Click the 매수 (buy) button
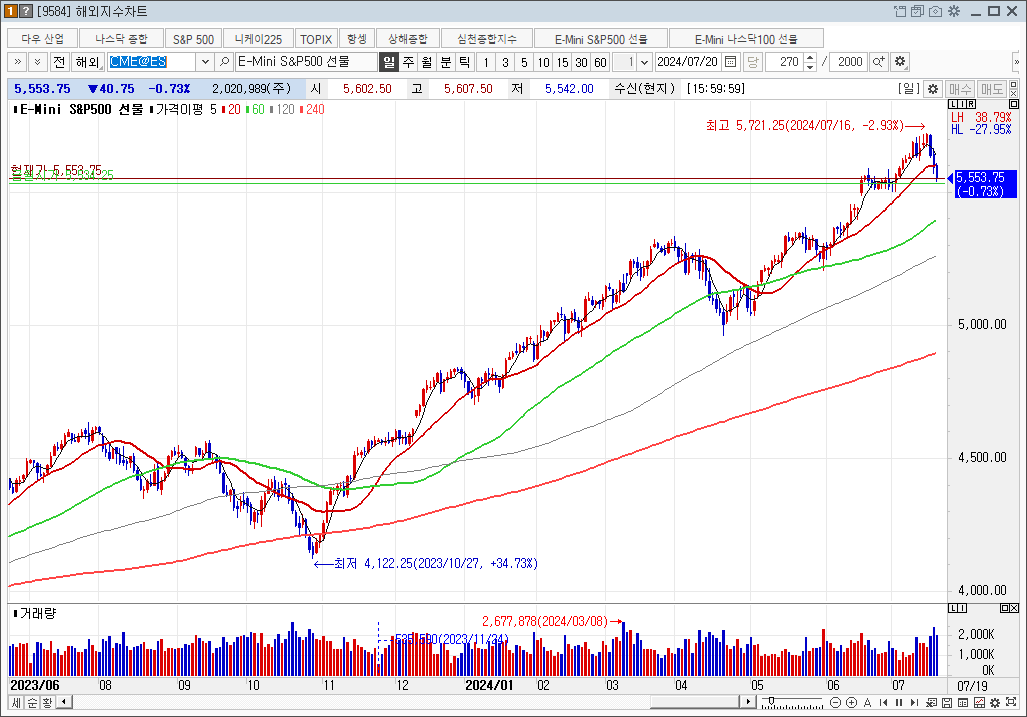The height and width of the screenshot is (717, 1027). click(x=960, y=89)
